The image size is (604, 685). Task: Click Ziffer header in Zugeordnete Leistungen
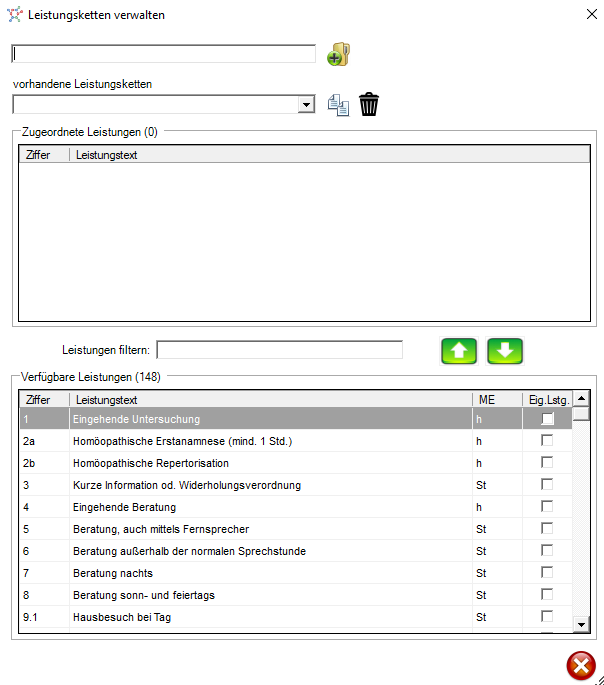coord(44,155)
